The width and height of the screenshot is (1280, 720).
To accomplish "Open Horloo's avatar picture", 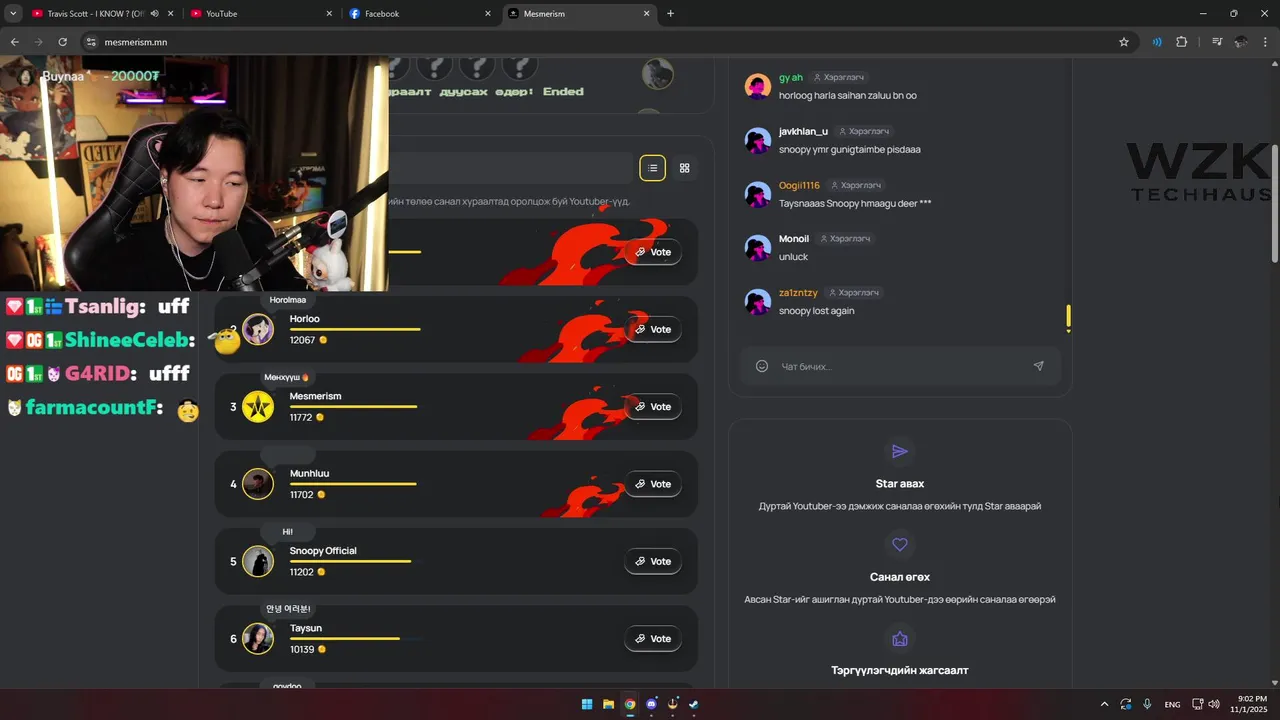I will tap(258, 329).
